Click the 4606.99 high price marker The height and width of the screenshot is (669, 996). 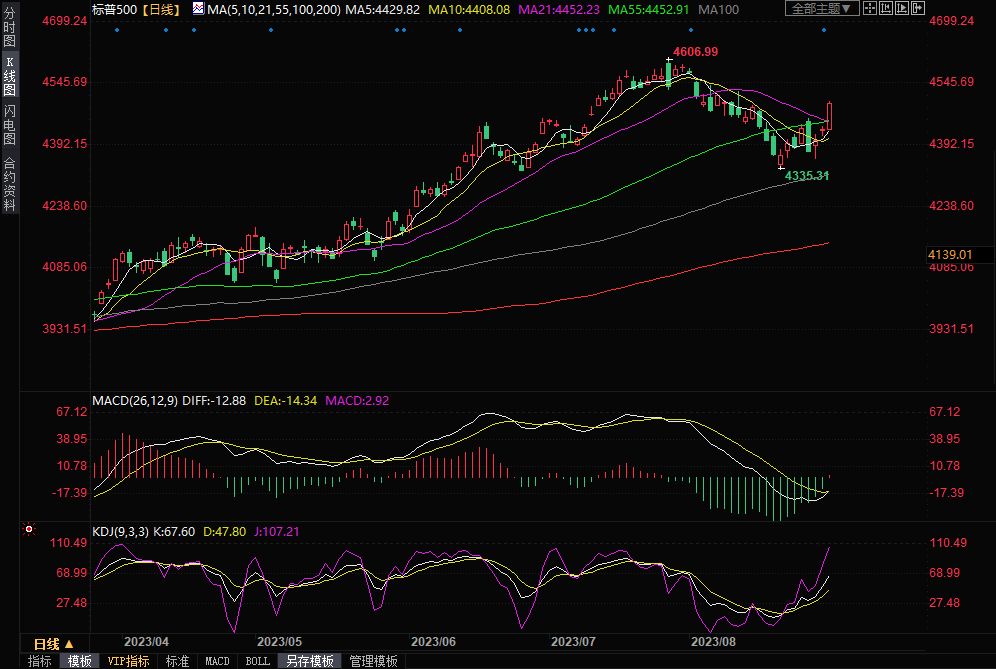(x=696, y=51)
